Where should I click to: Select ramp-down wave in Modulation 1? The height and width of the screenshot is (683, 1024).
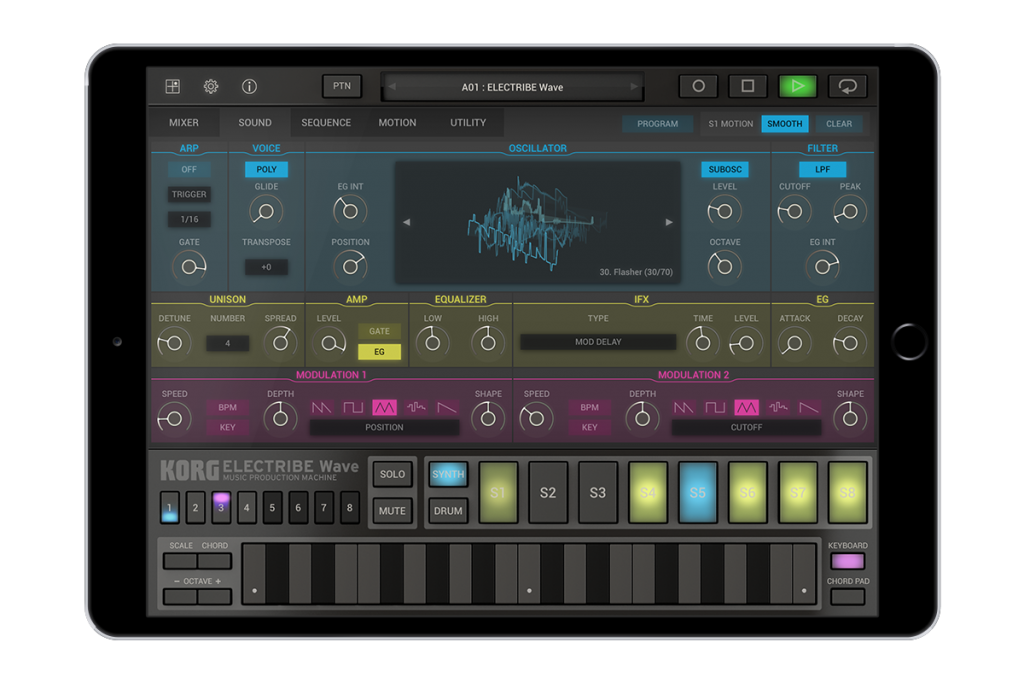pyautogui.click(x=447, y=407)
